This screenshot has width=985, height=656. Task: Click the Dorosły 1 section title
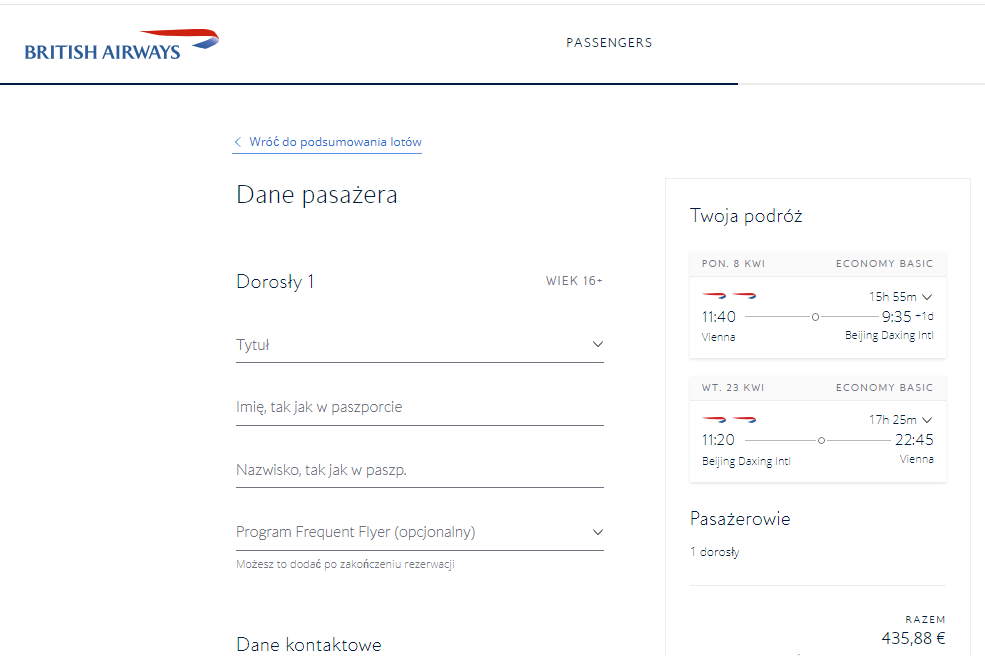point(275,282)
